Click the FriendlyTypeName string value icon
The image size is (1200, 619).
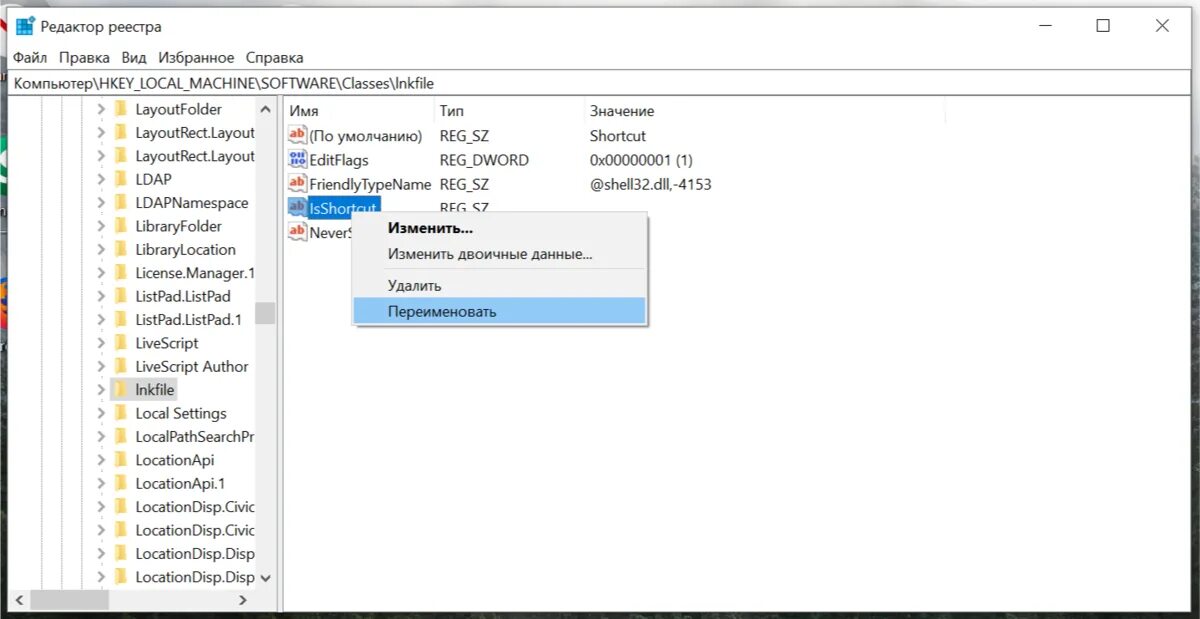(x=297, y=184)
